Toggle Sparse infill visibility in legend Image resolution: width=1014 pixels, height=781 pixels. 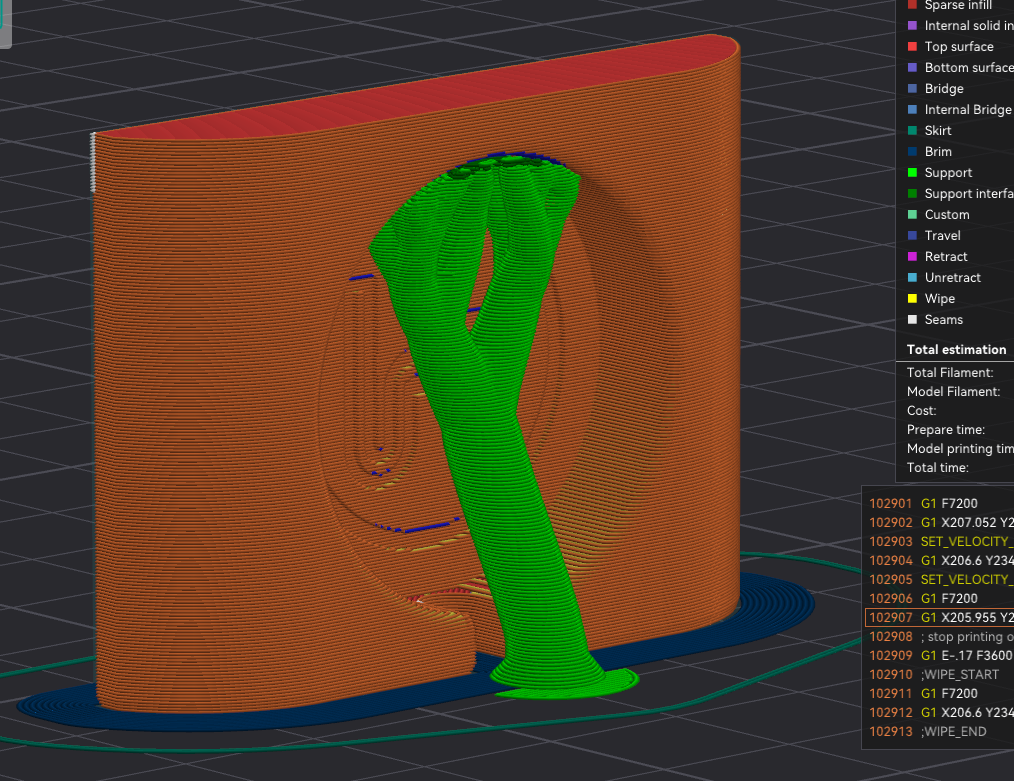coord(958,5)
